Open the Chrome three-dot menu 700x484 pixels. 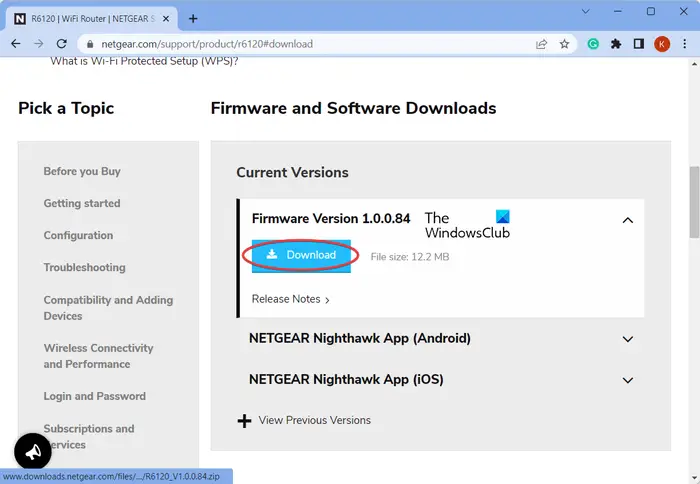[684, 44]
